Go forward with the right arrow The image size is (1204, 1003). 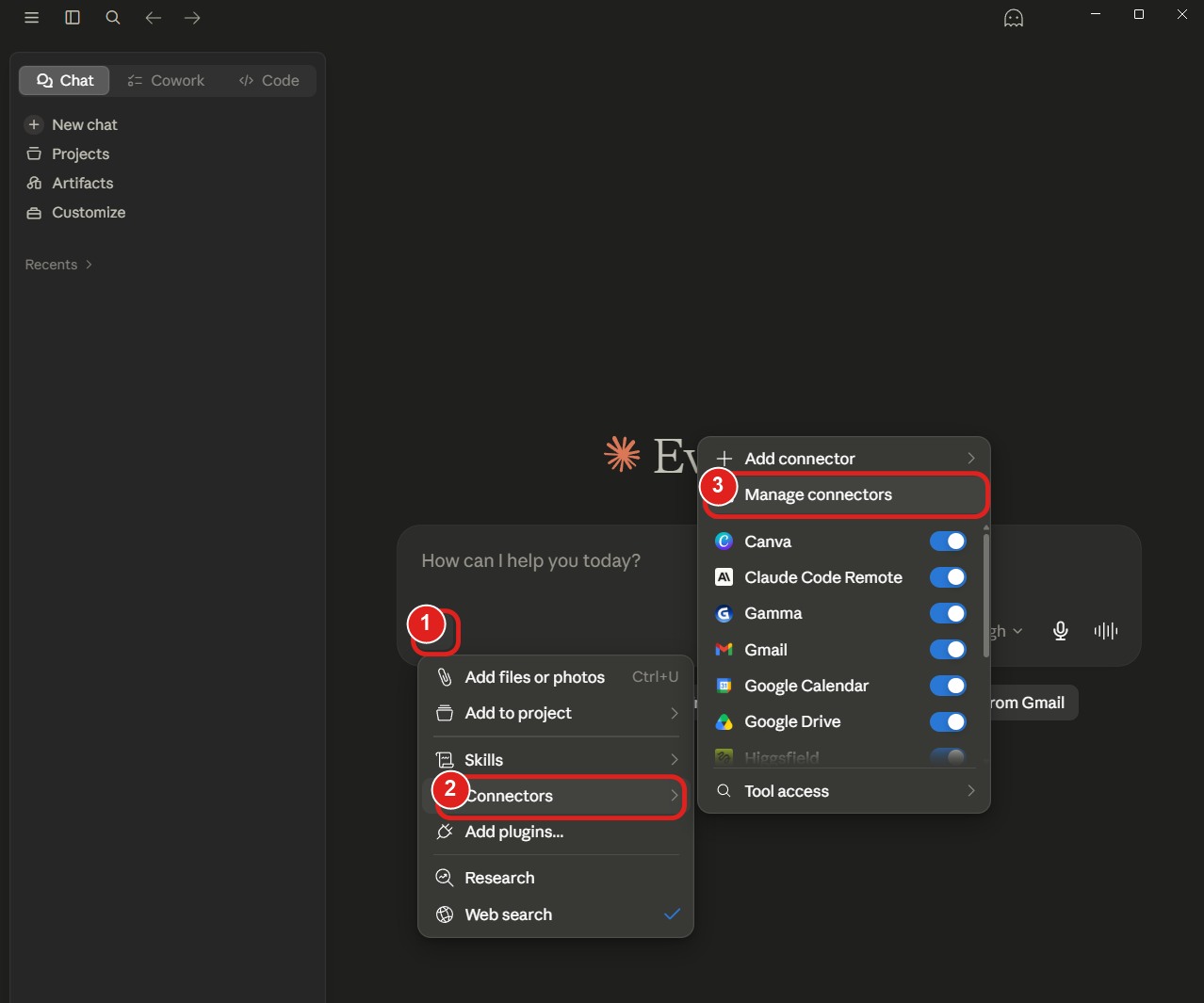coord(192,18)
